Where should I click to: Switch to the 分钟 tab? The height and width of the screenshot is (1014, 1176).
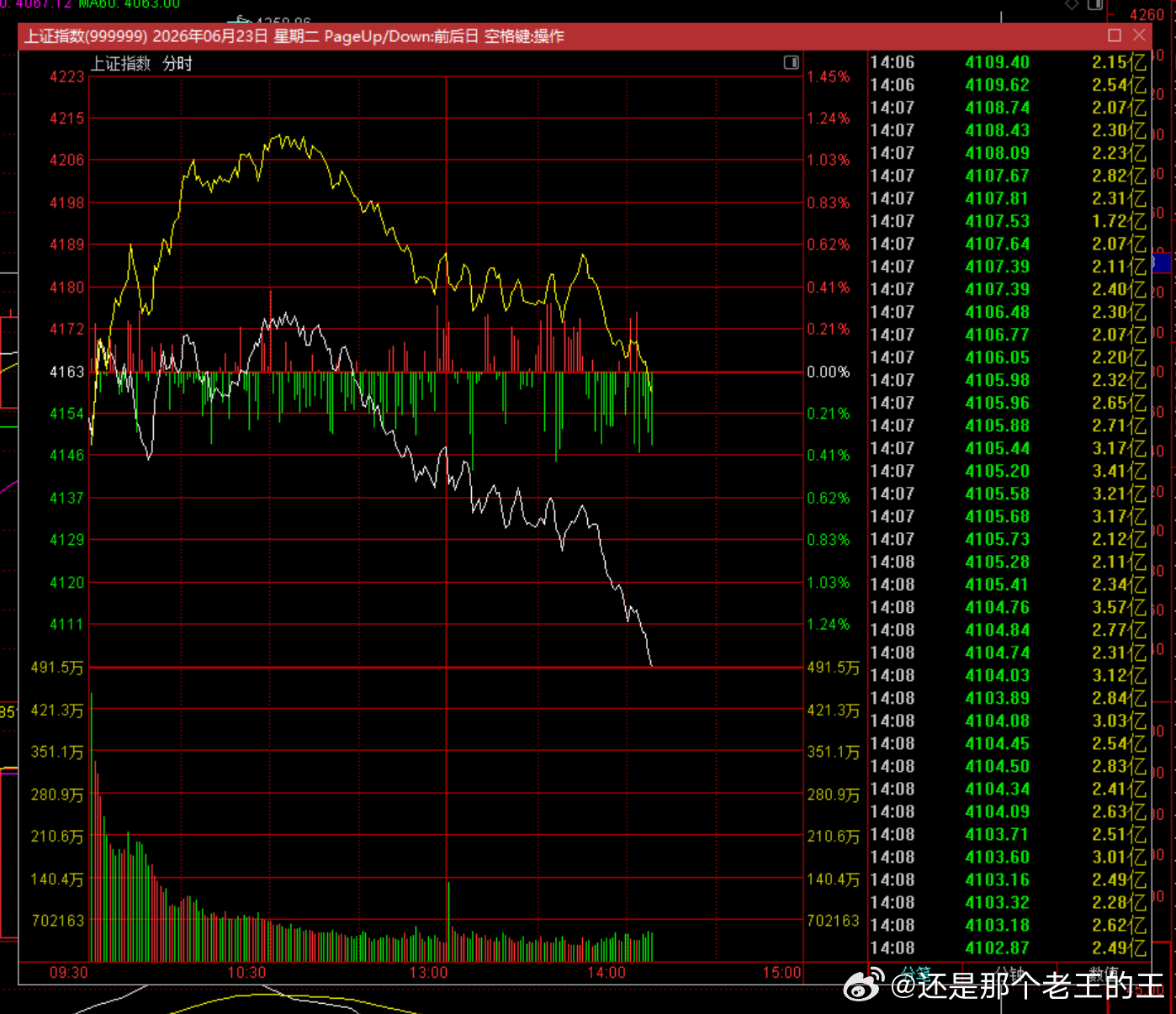(1010, 974)
